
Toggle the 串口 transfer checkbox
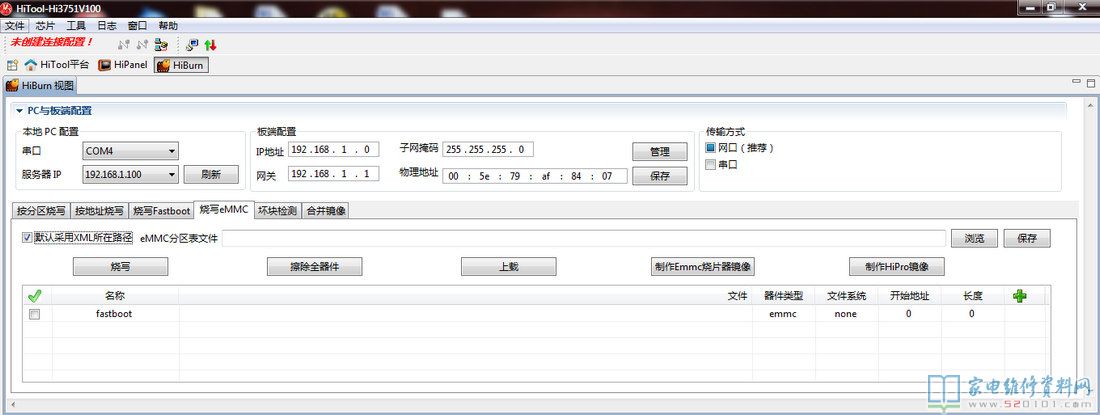[x=711, y=165]
